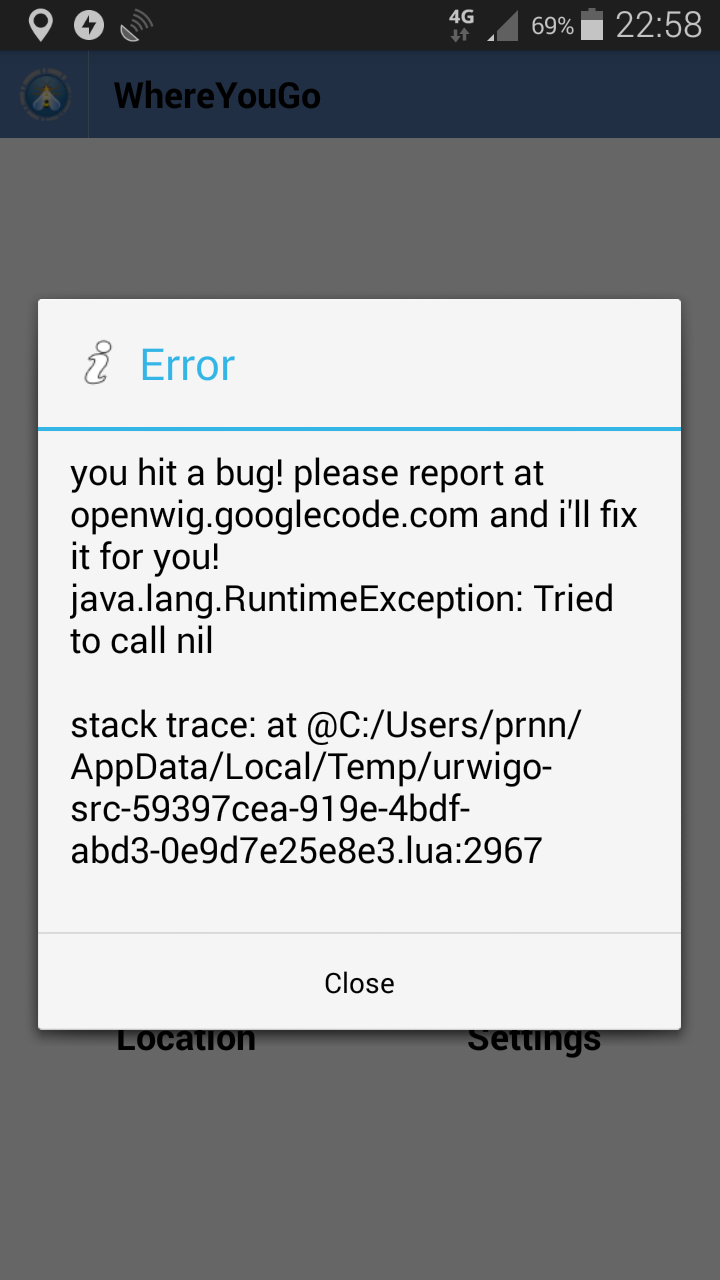Select the Location menu label

186,1040
